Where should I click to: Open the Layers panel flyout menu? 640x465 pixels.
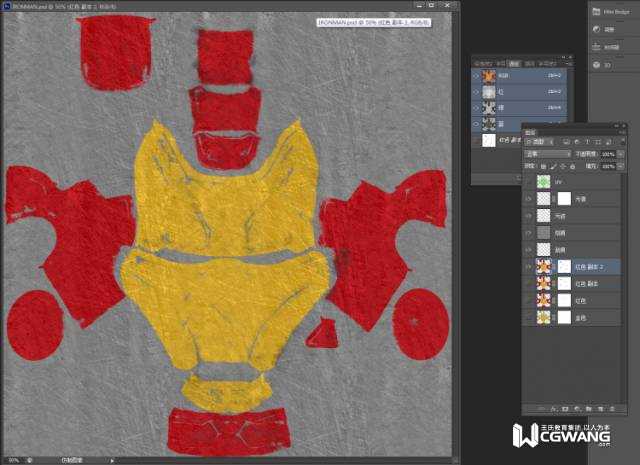[x=622, y=133]
